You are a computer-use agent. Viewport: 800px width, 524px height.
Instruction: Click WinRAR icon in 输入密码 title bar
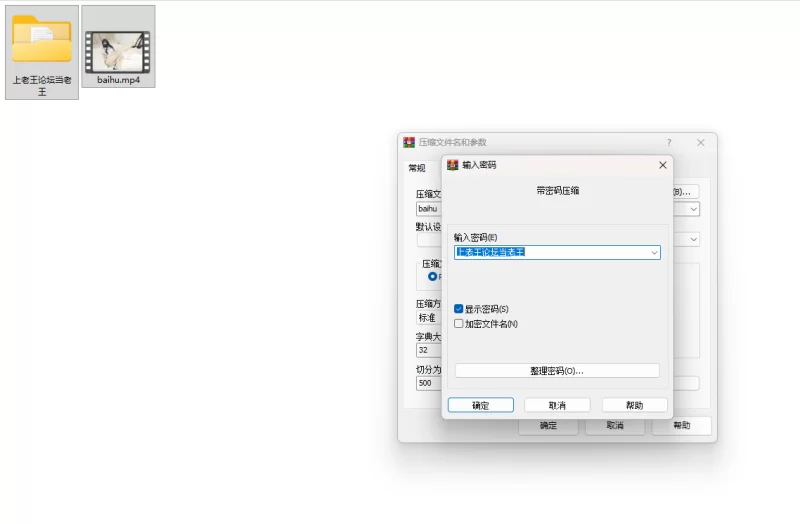[x=453, y=165]
